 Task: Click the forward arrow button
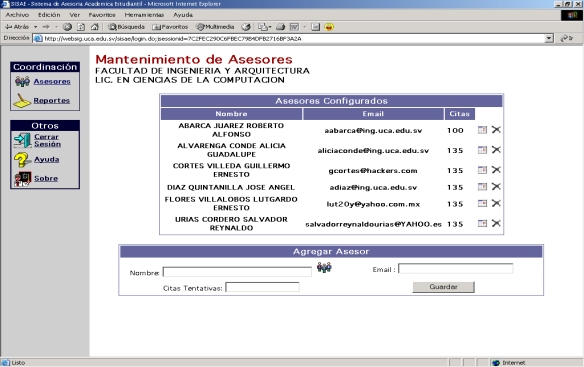pyautogui.click(x=46, y=27)
